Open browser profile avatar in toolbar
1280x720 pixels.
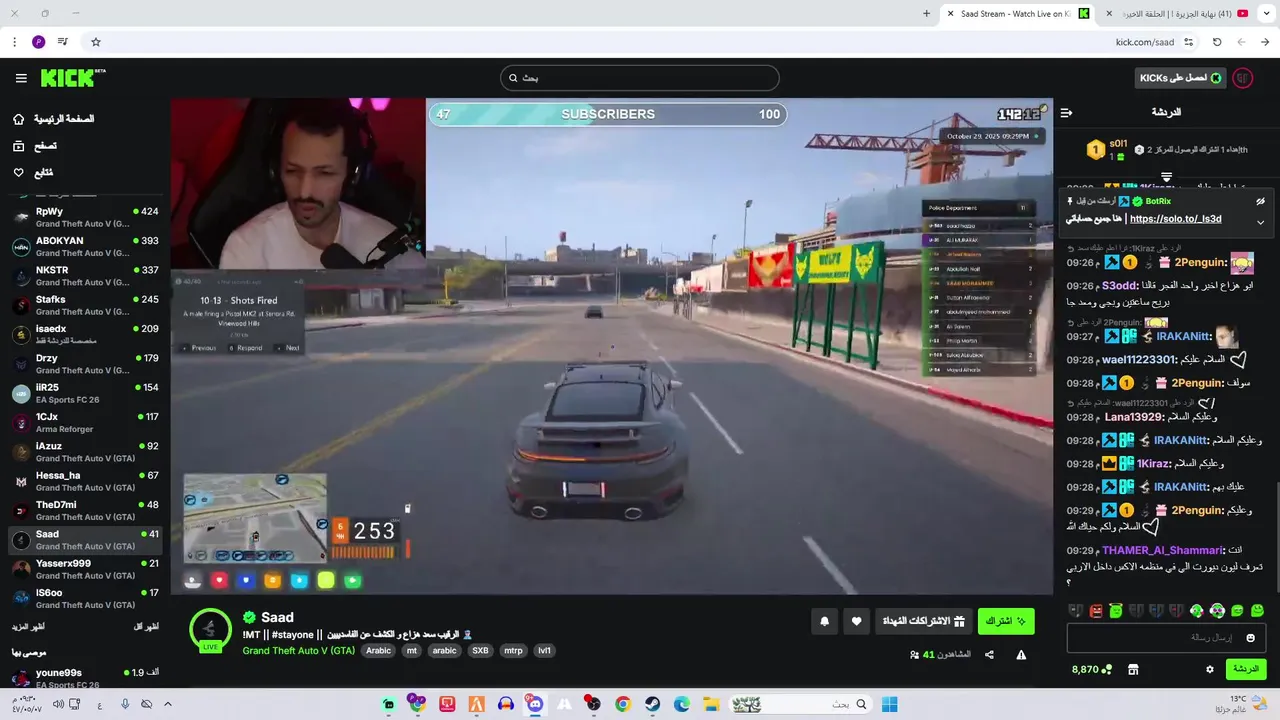39,42
